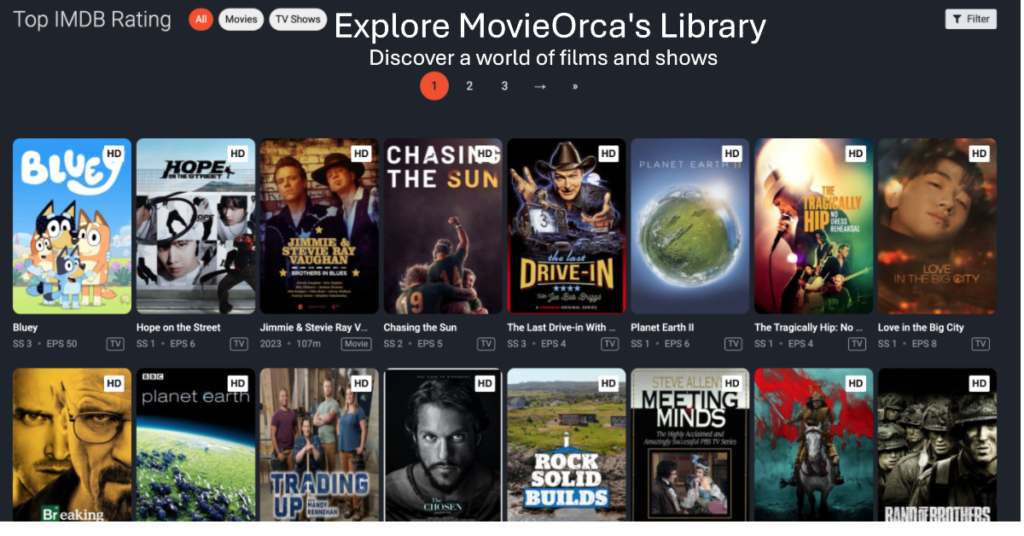
Task: Click the 'SS 2 • EPS 5' text
Action: (x=413, y=343)
